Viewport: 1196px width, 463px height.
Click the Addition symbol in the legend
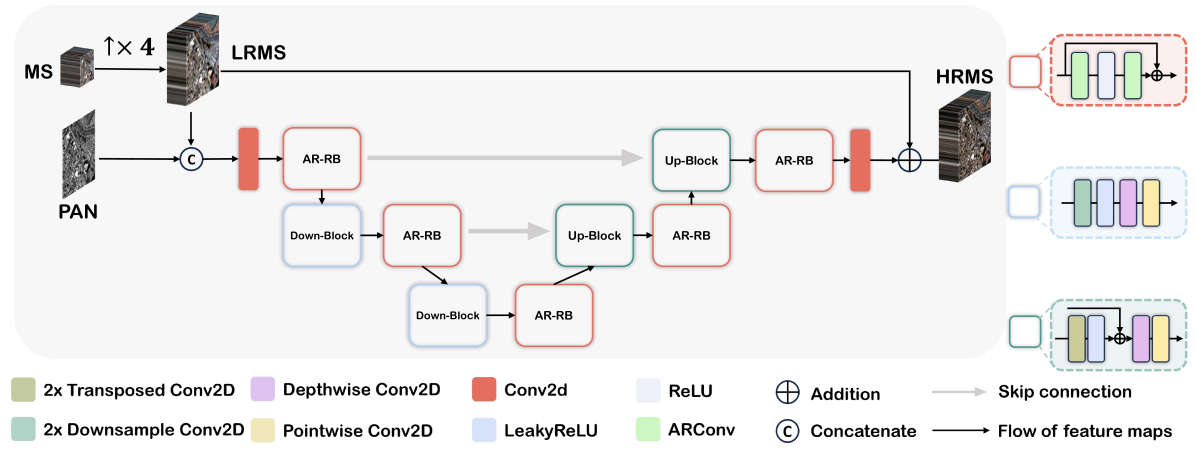point(789,392)
